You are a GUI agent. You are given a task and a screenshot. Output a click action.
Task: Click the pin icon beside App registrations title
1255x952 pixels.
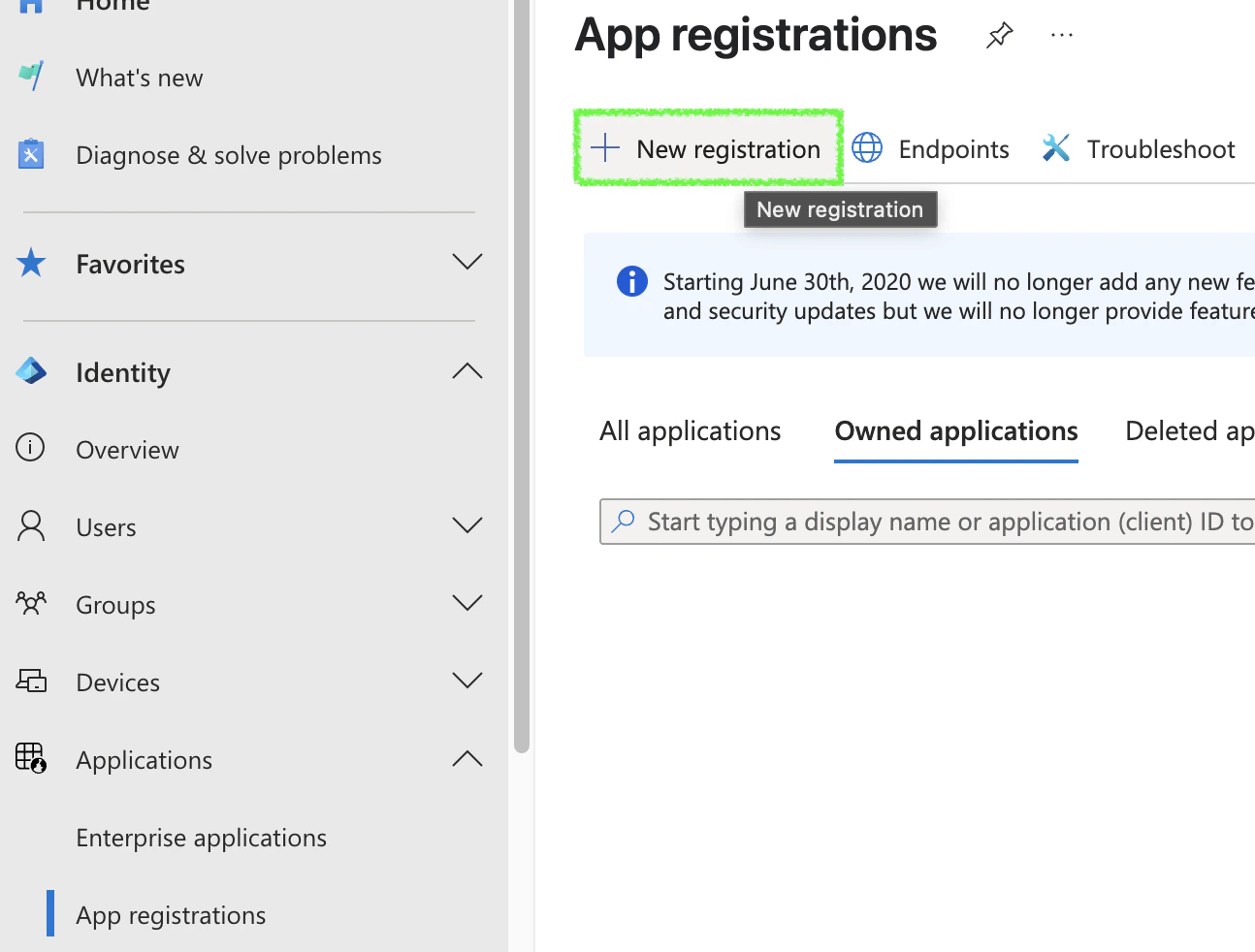pos(999,35)
